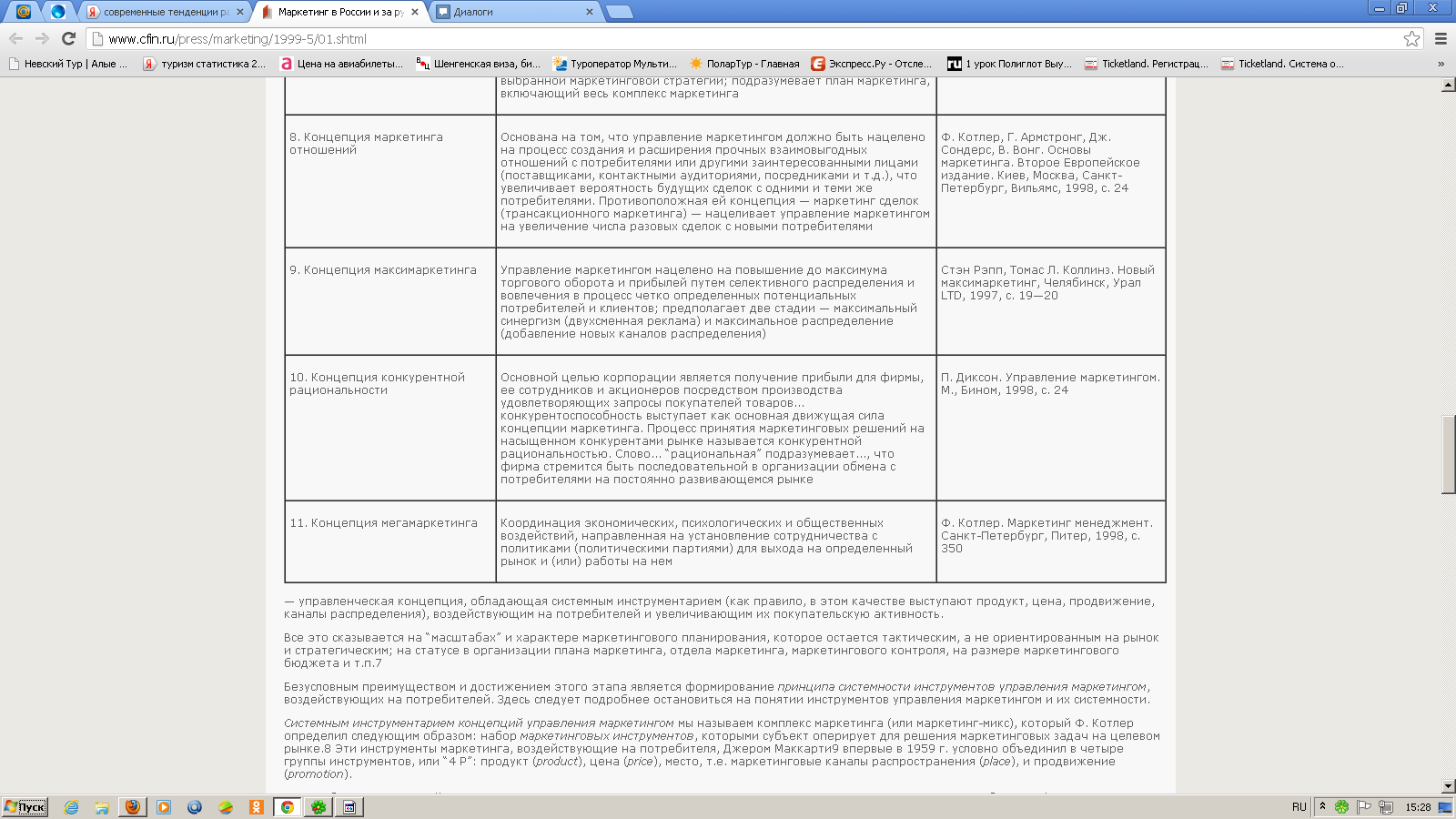Open the pinned Mail.ru @ tab

tap(24, 12)
